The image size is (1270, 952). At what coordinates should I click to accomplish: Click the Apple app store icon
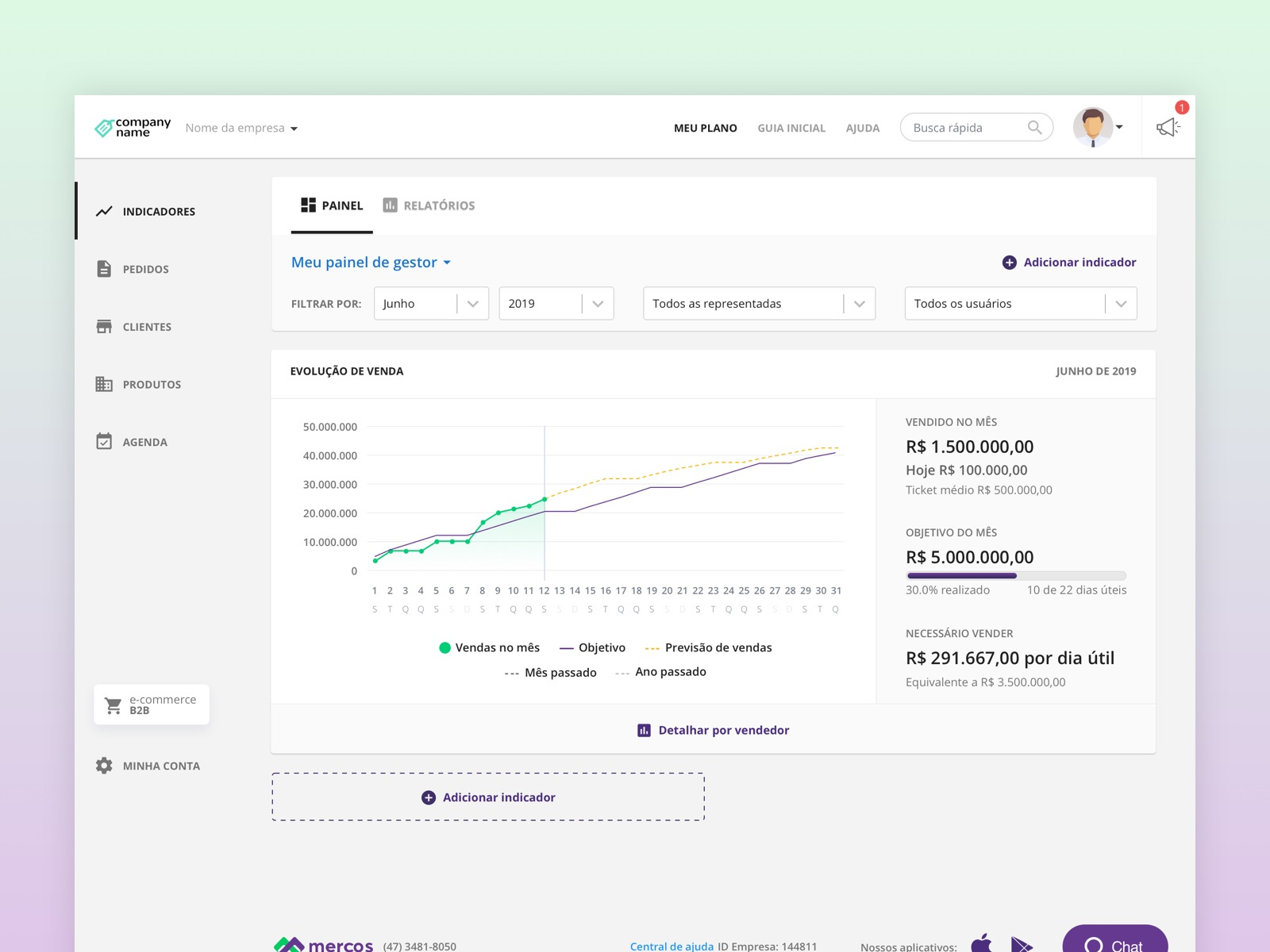pyautogui.click(x=982, y=943)
